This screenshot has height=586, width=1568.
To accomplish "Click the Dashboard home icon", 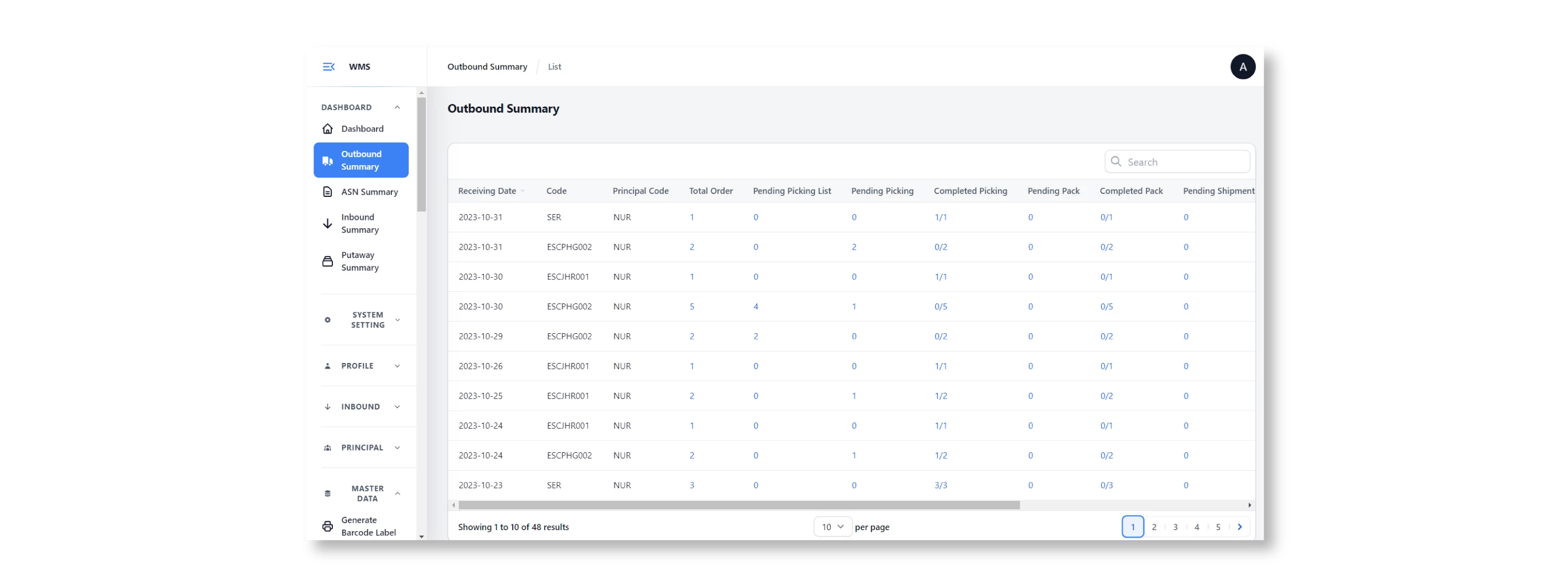I will (x=328, y=128).
